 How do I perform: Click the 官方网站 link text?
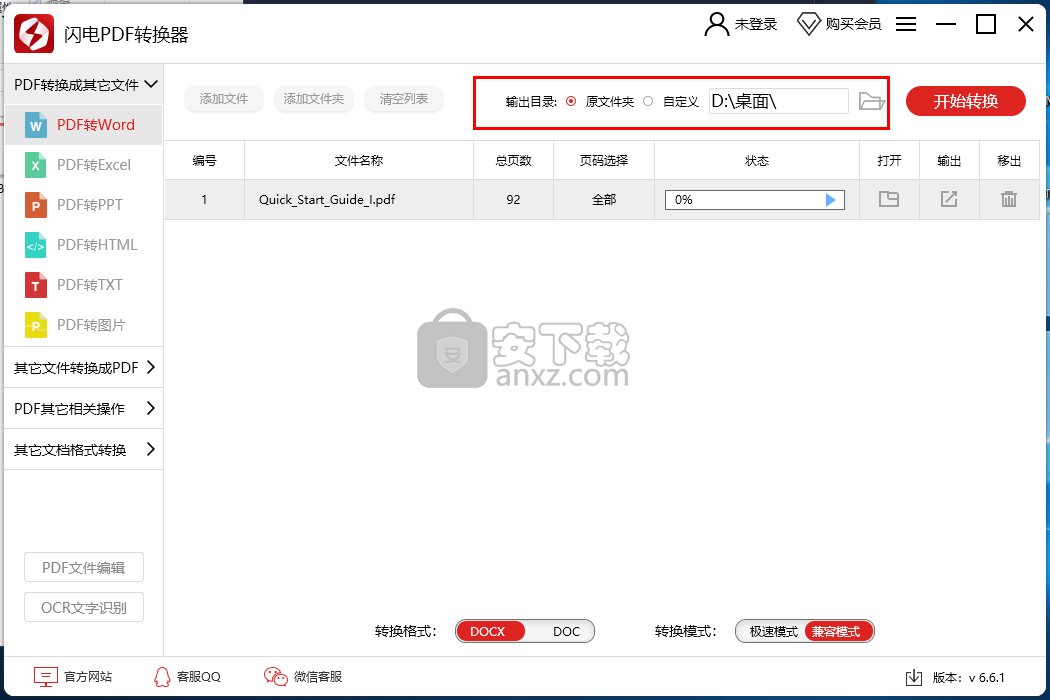point(88,677)
